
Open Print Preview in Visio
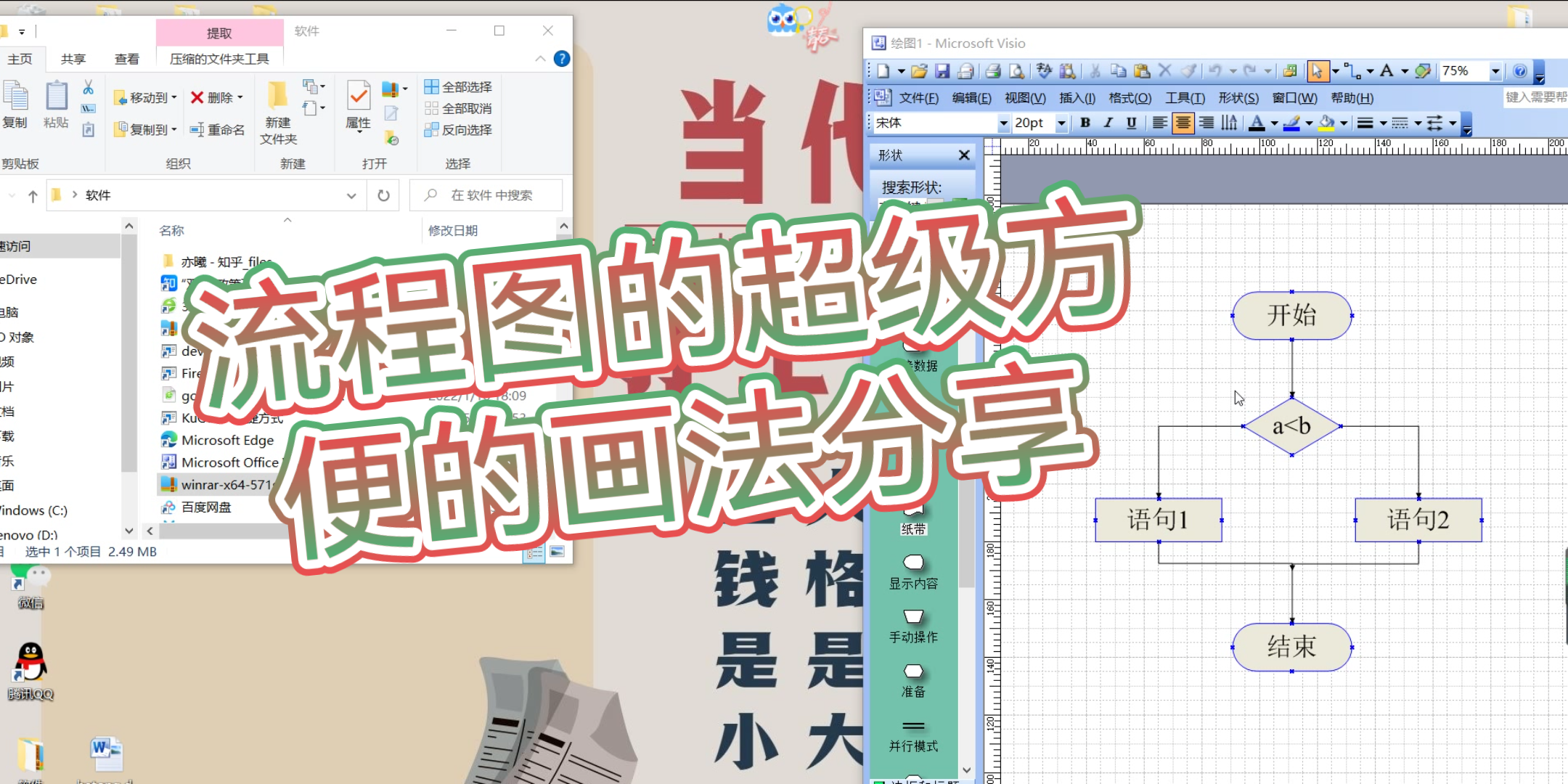pyautogui.click(x=1016, y=70)
